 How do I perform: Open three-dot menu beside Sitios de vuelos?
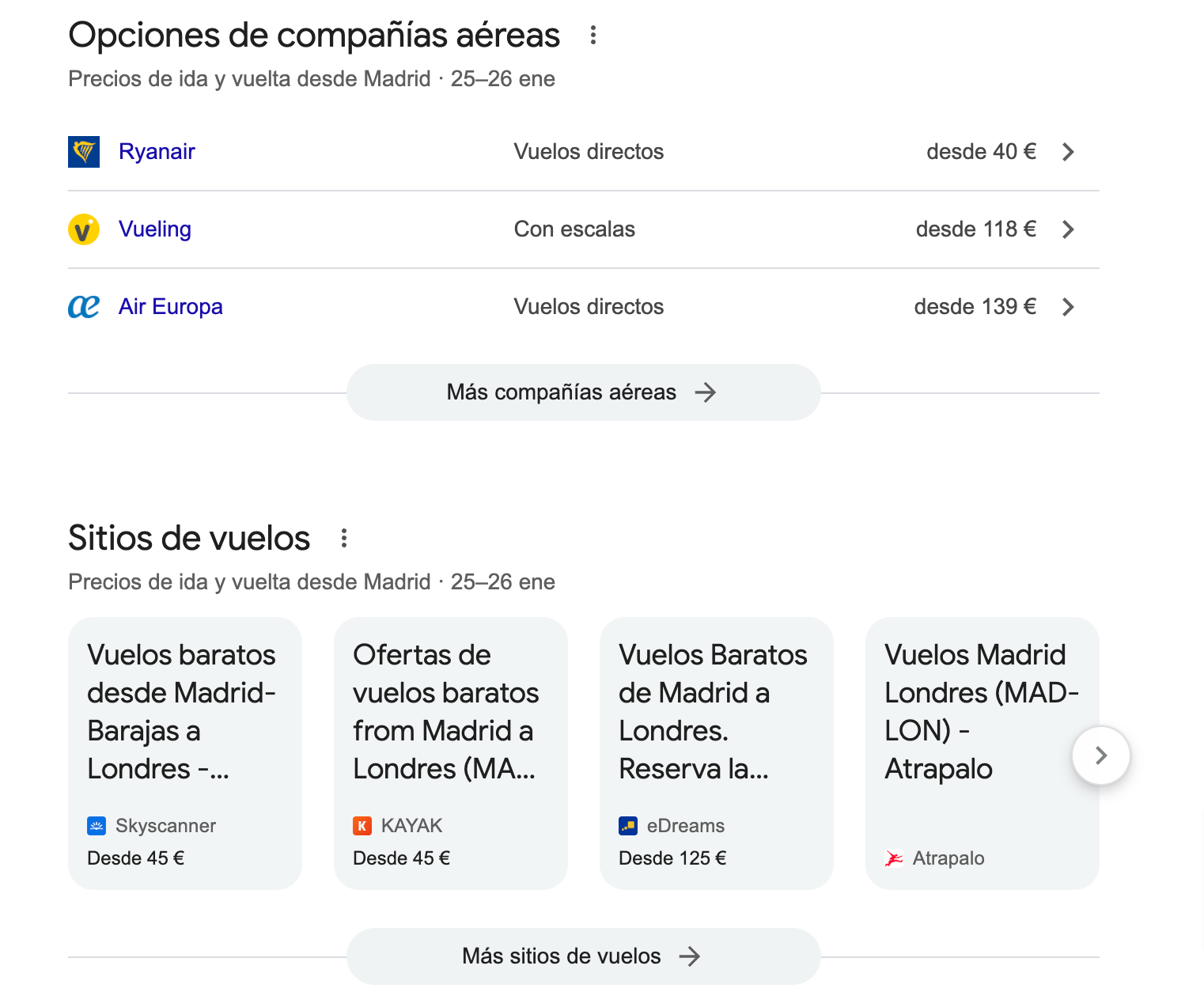coord(343,538)
